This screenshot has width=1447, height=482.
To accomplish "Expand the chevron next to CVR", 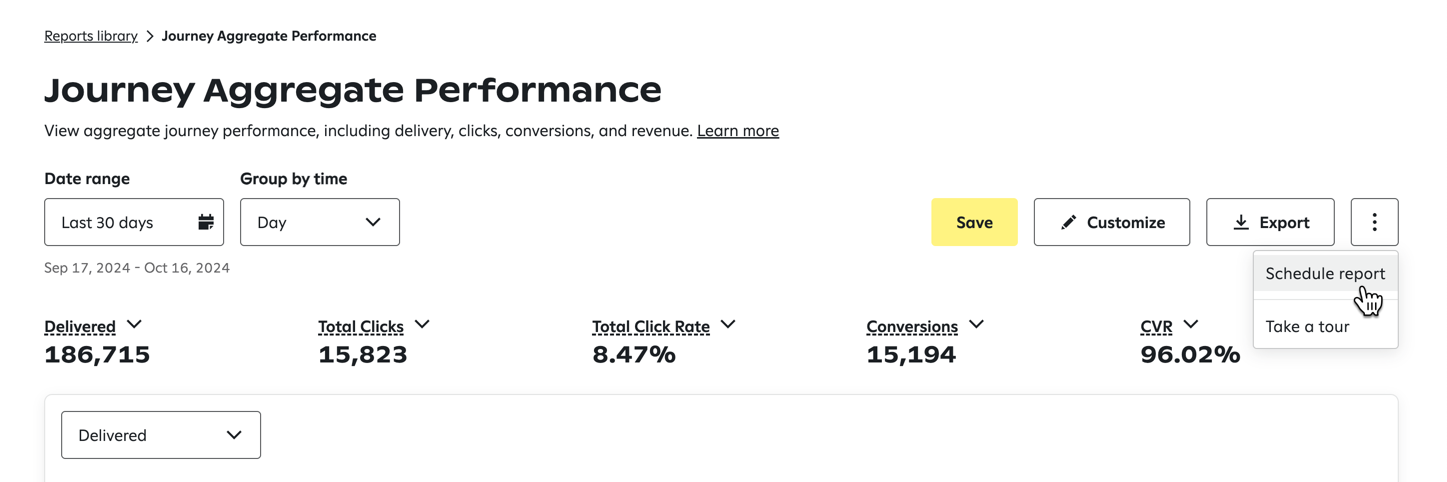I will point(1190,324).
